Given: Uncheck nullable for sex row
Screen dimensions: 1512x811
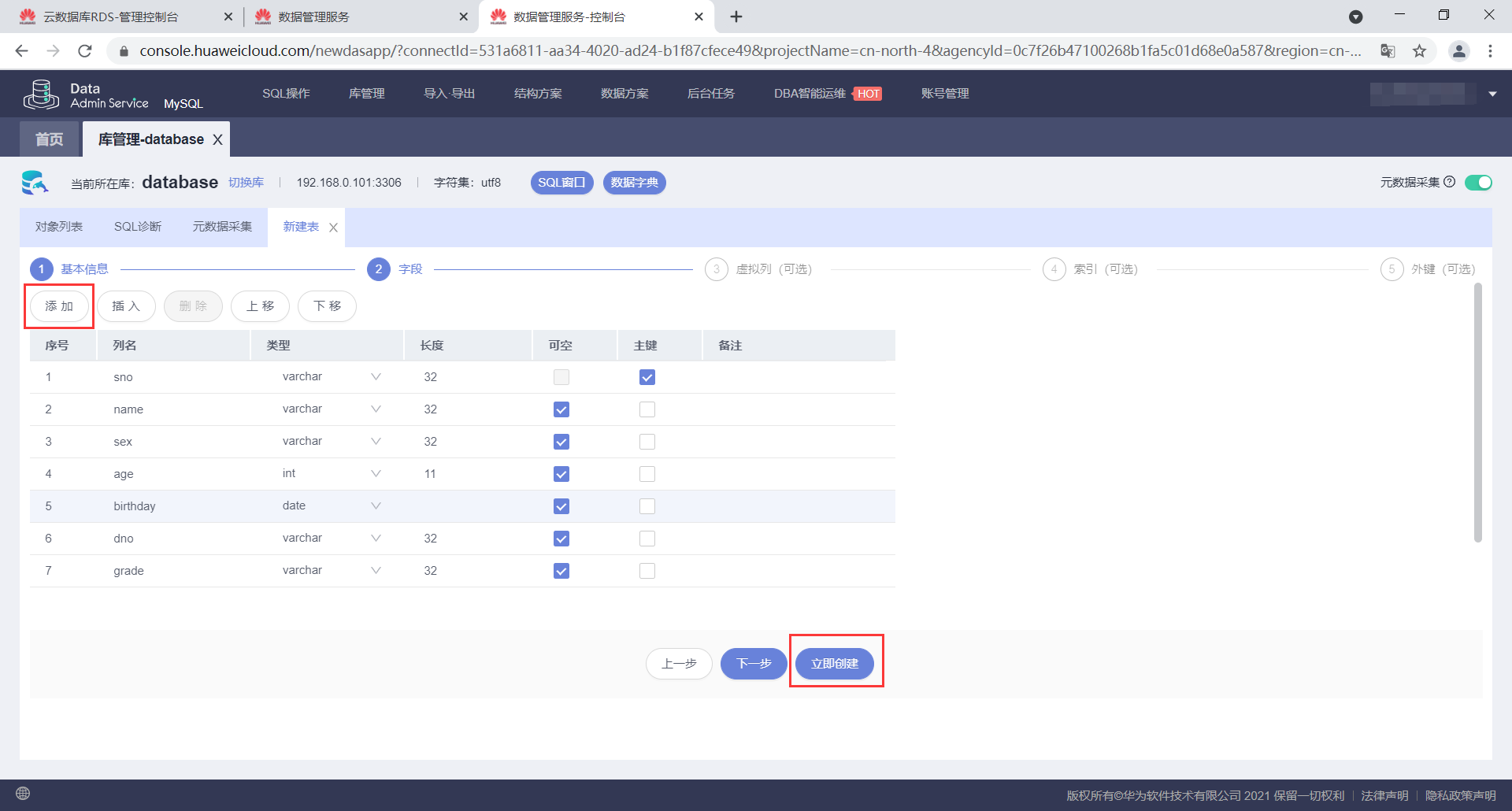Looking at the screenshot, I should point(561,442).
